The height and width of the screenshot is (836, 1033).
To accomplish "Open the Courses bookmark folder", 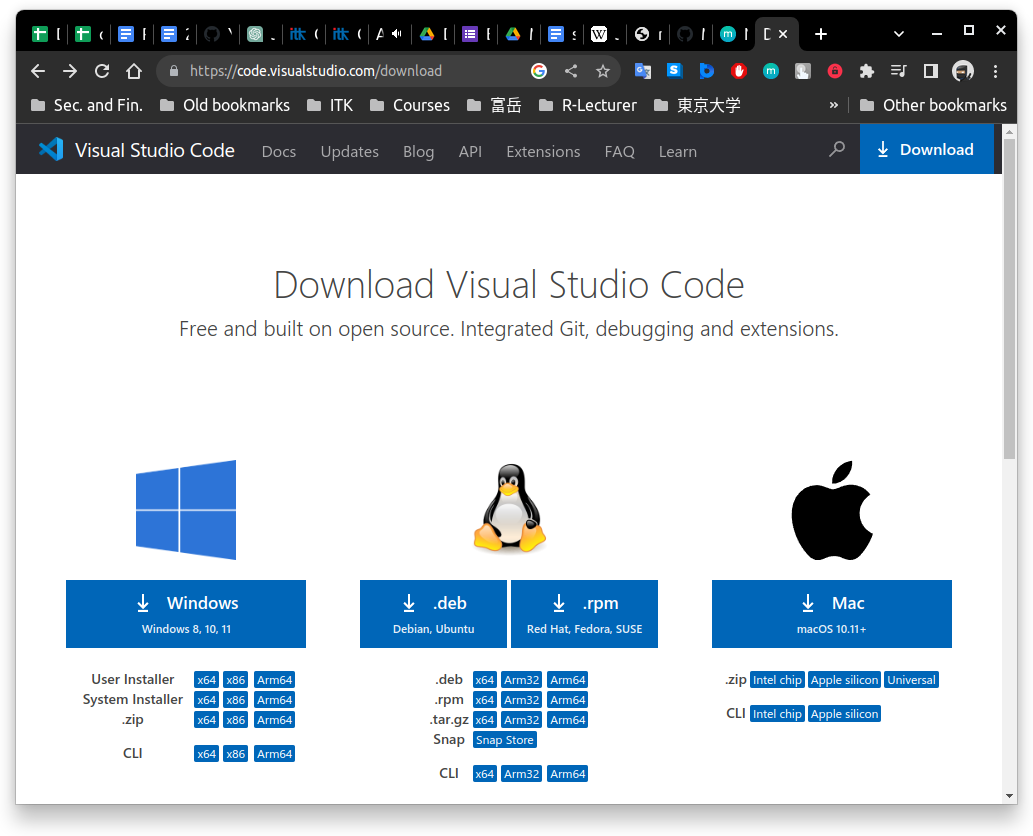I will (x=409, y=105).
